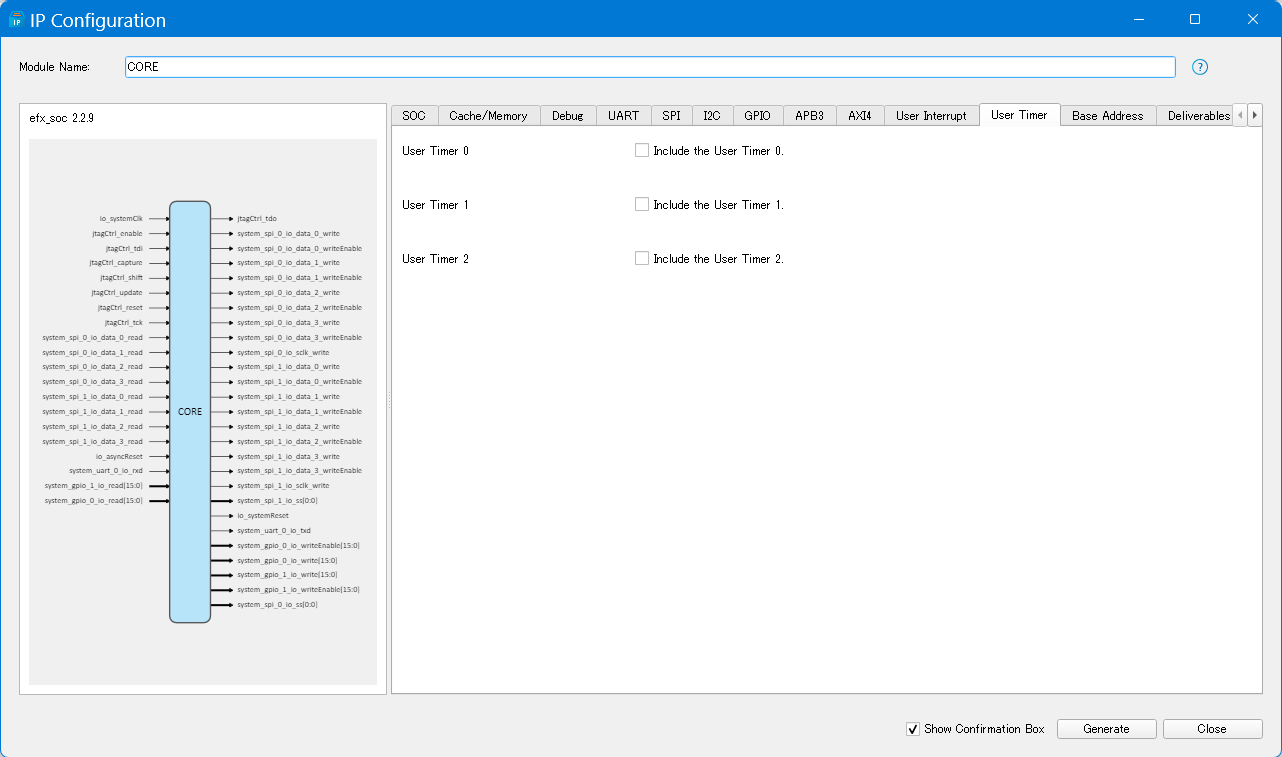Click the panel splitter handle

(389, 399)
